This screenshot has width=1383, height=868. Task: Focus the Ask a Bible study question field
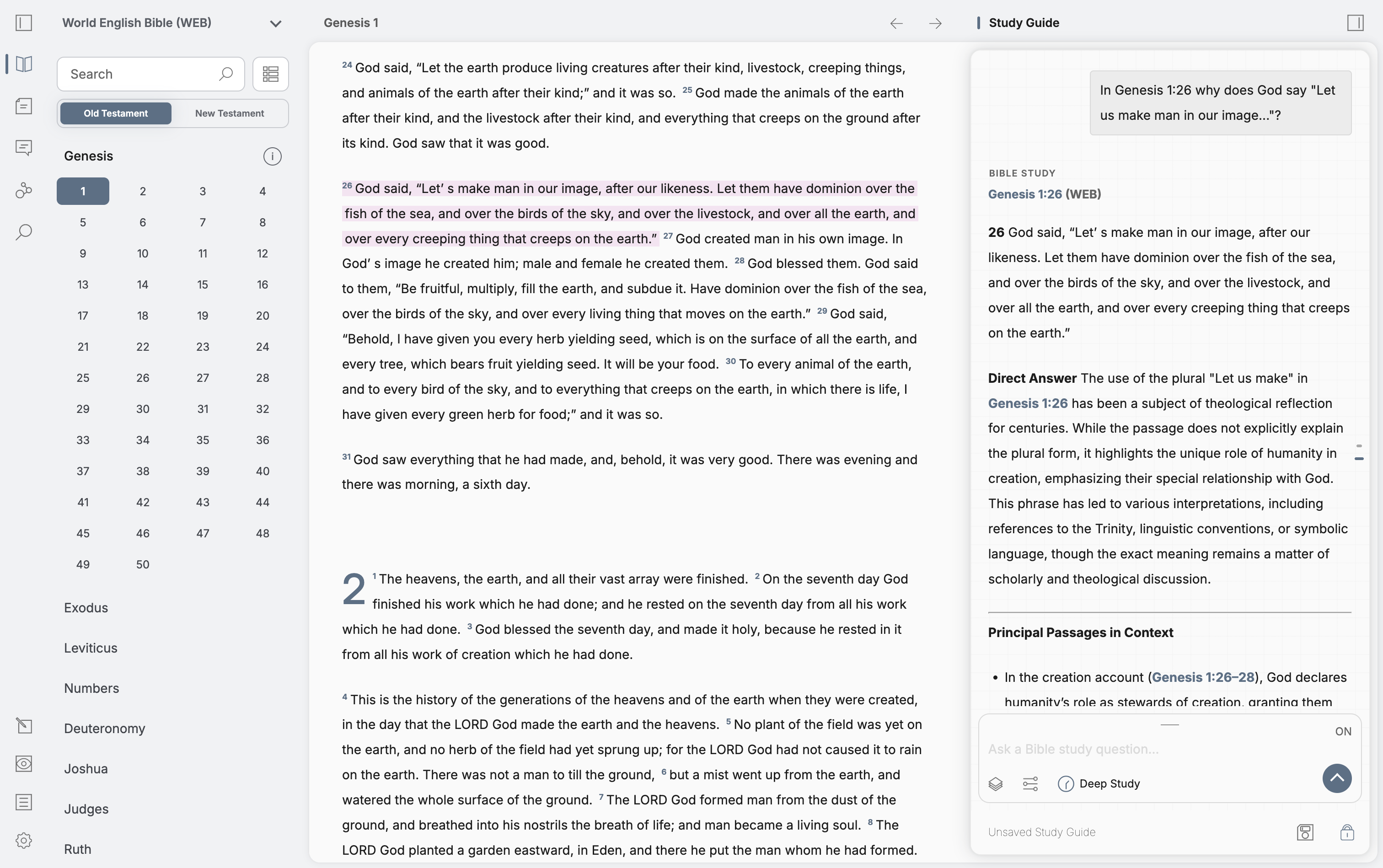[1154, 749]
